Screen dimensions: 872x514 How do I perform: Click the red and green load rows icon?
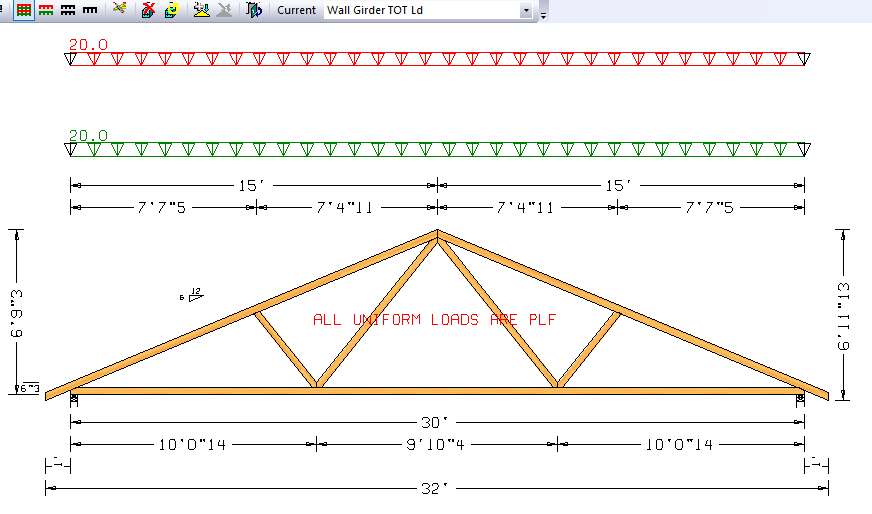[46, 10]
